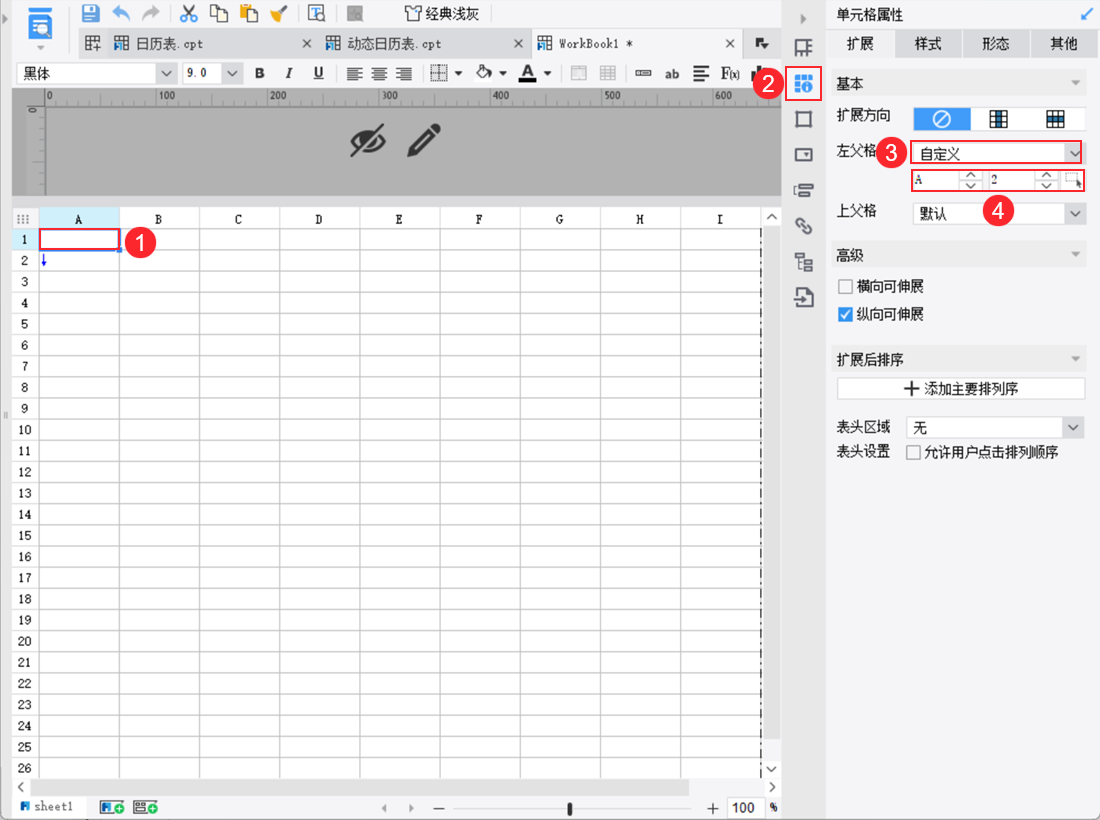
Task: Open the export/import page icon in sidebar
Action: coord(803,297)
